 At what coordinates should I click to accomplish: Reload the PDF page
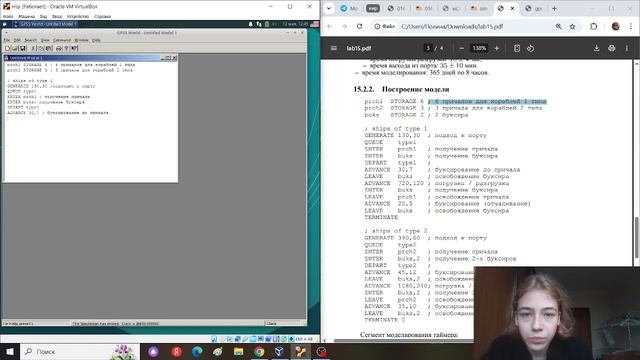pyautogui.click(x=359, y=26)
